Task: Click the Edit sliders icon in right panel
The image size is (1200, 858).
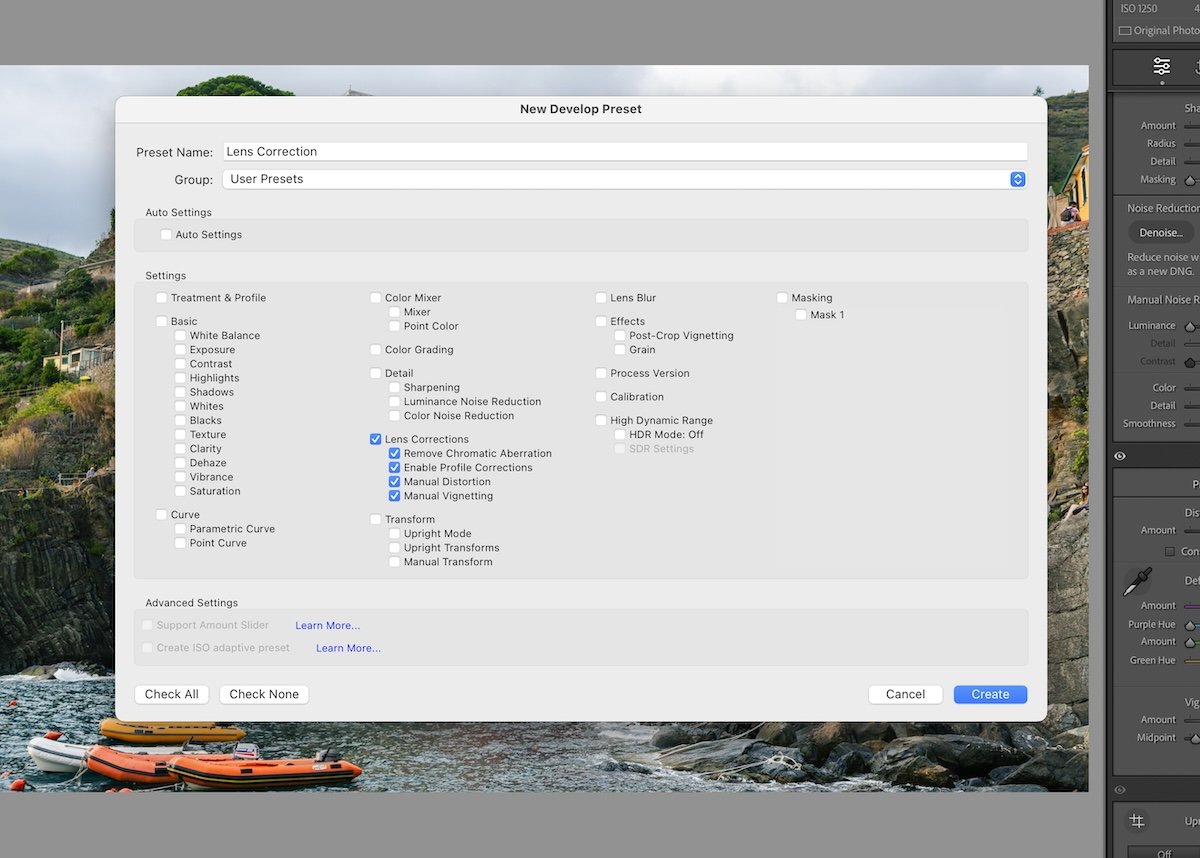Action: 1161,66
